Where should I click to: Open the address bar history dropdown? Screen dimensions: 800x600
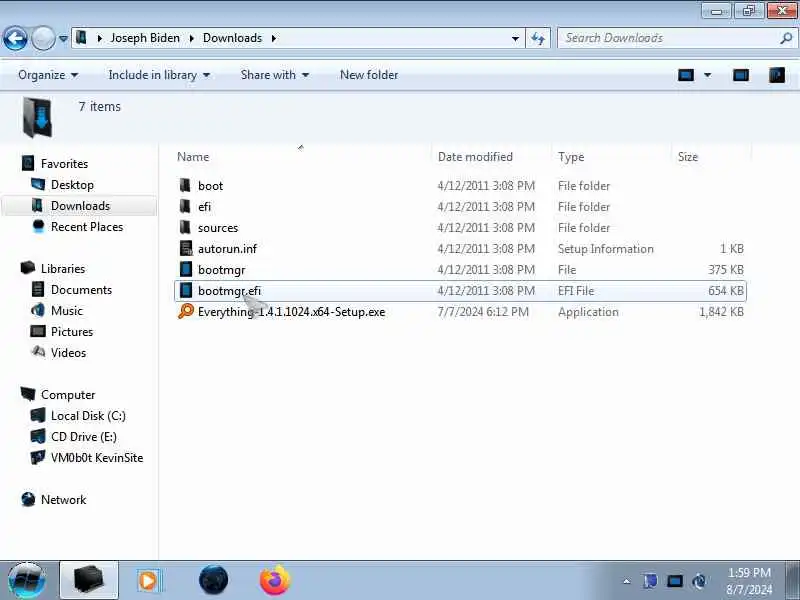(x=515, y=38)
